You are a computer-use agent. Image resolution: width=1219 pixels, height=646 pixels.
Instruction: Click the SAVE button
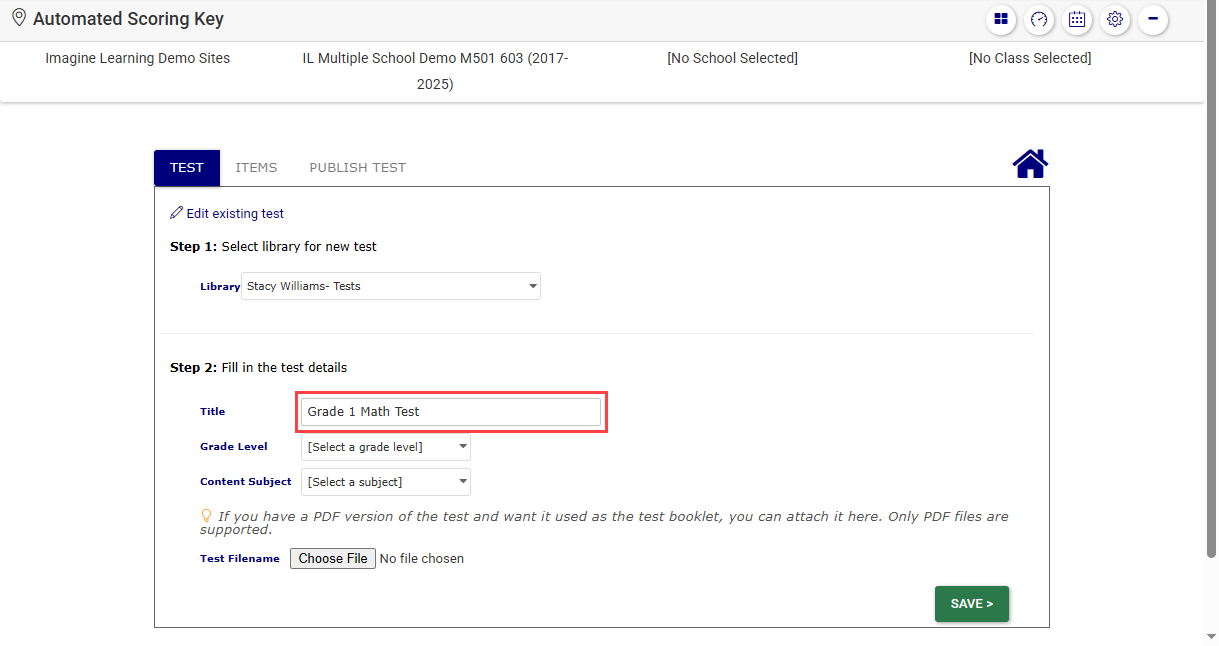tap(971, 604)
